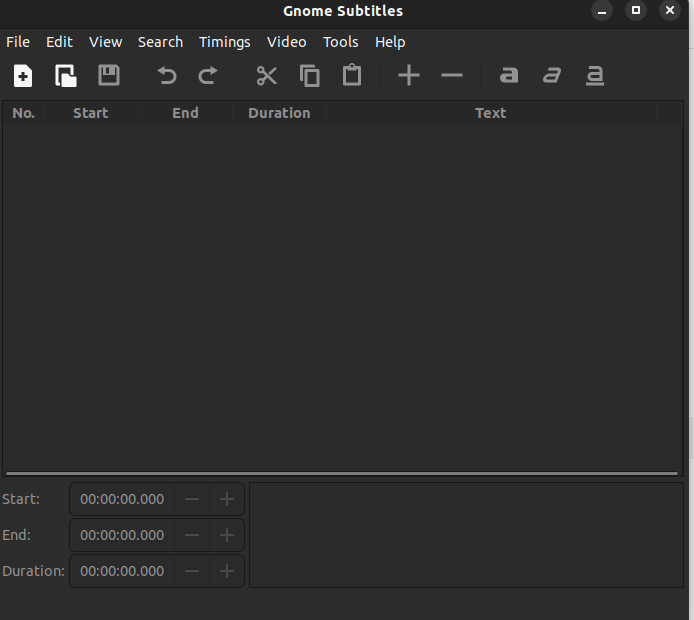The width and height of the screenshot is (694, 620).
Task: Click the Duration column header
Action: coord(279,113)
